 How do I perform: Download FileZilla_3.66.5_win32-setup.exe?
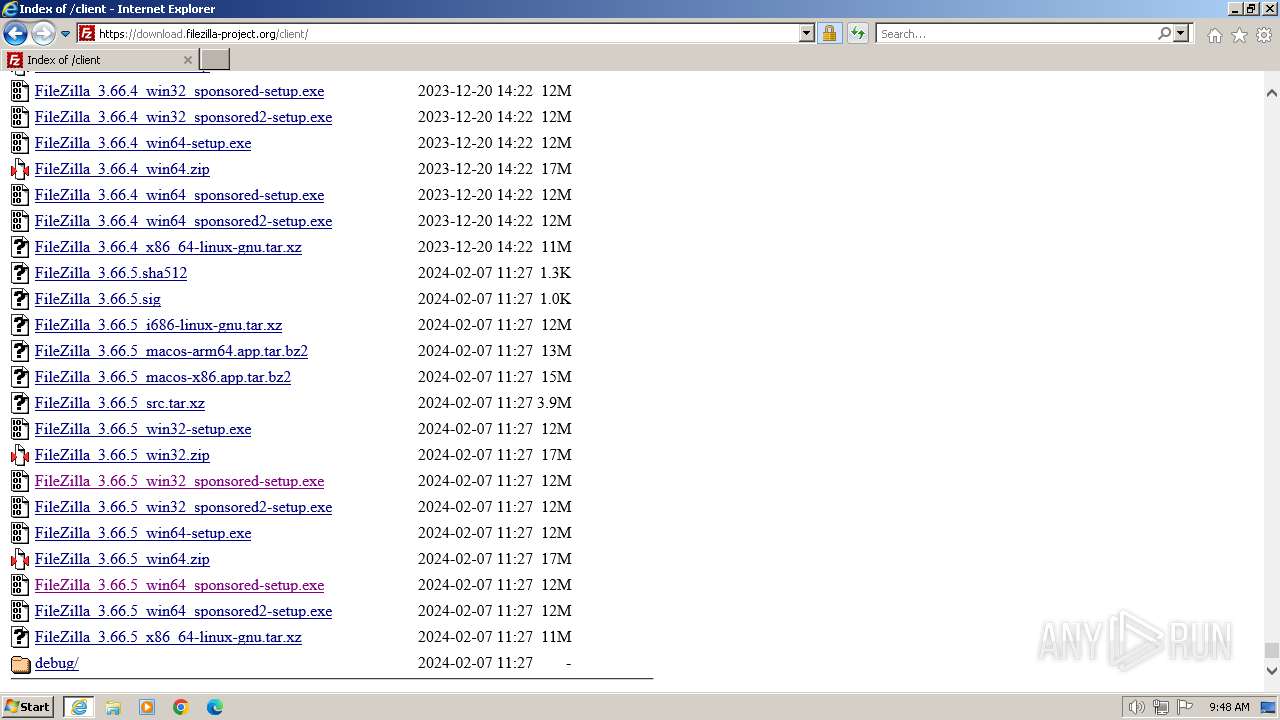coord(143,429)
